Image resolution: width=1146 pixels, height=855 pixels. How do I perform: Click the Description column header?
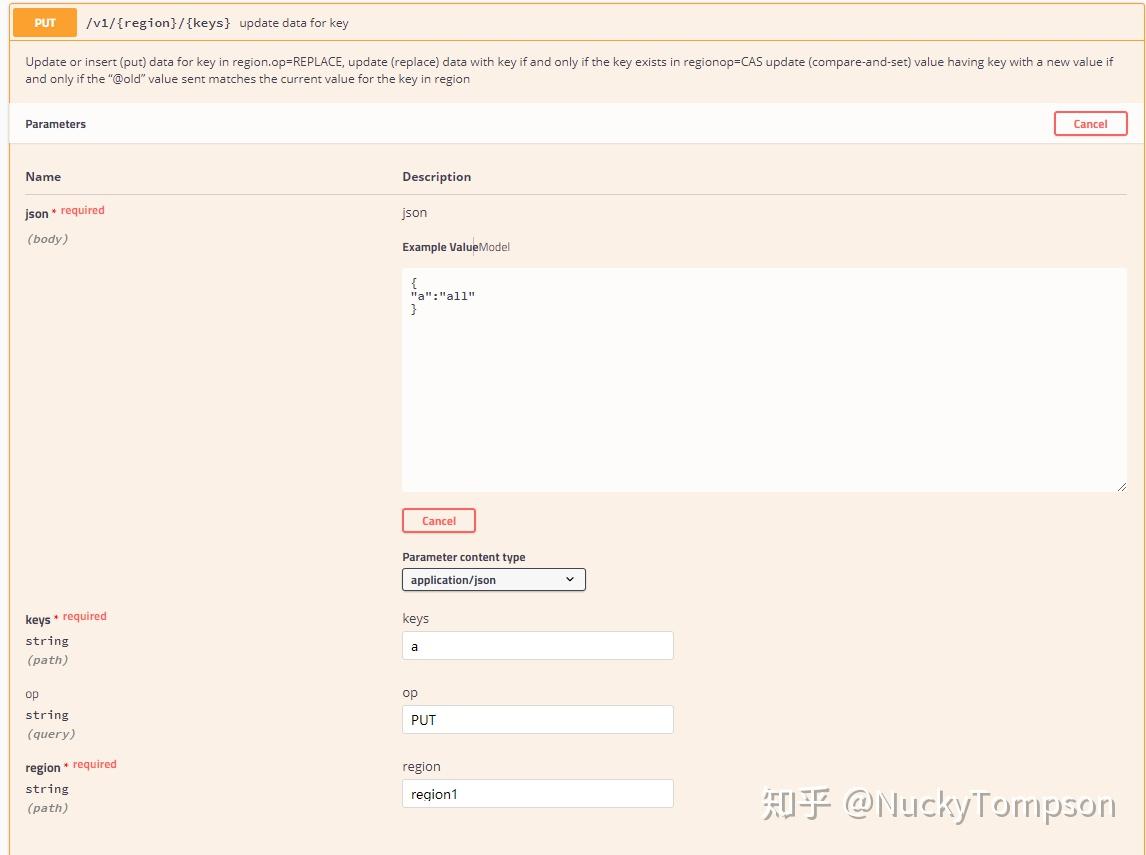(x=437, y=176)
